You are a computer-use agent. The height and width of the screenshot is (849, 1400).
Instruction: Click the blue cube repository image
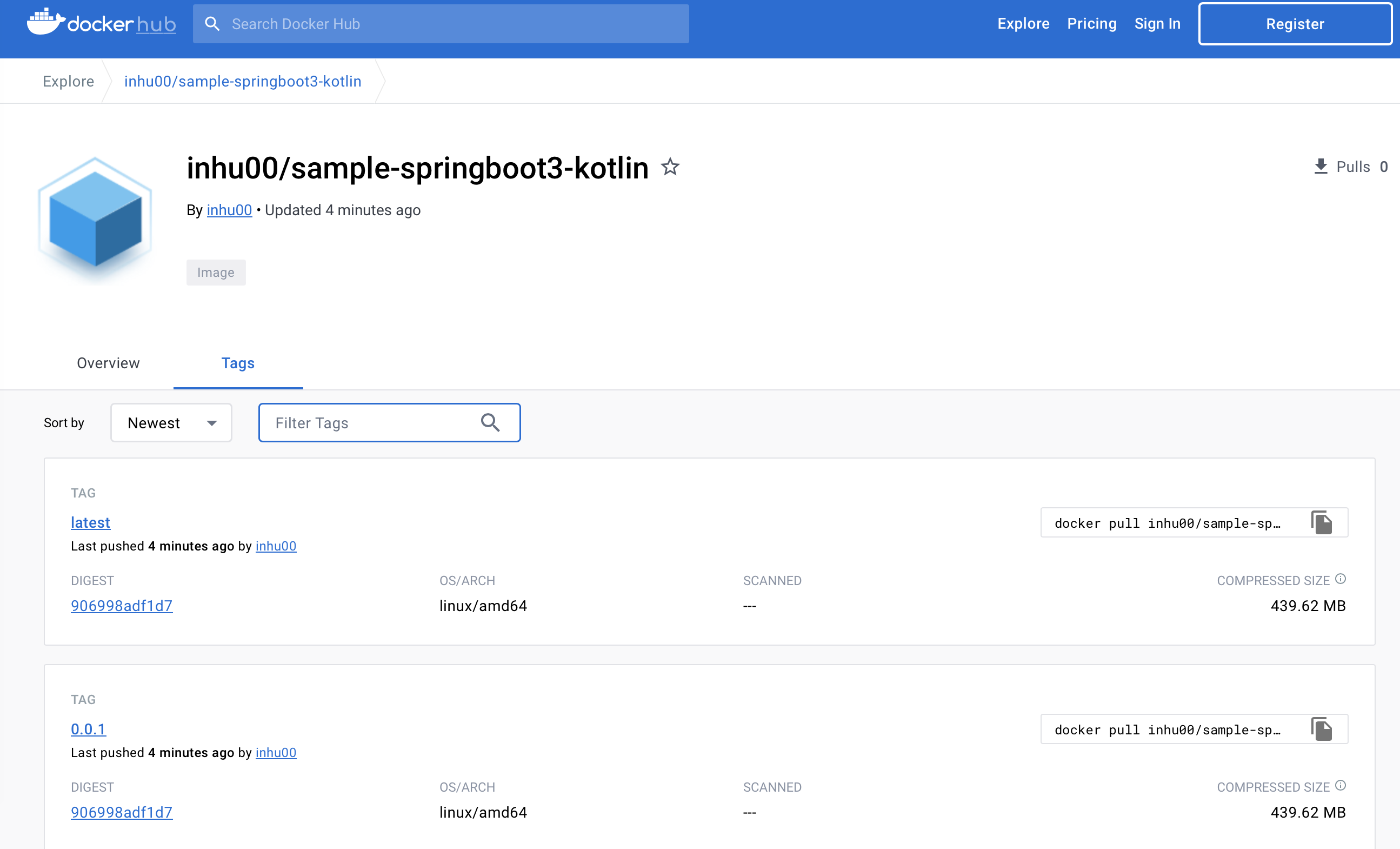[x=95, y=219]
